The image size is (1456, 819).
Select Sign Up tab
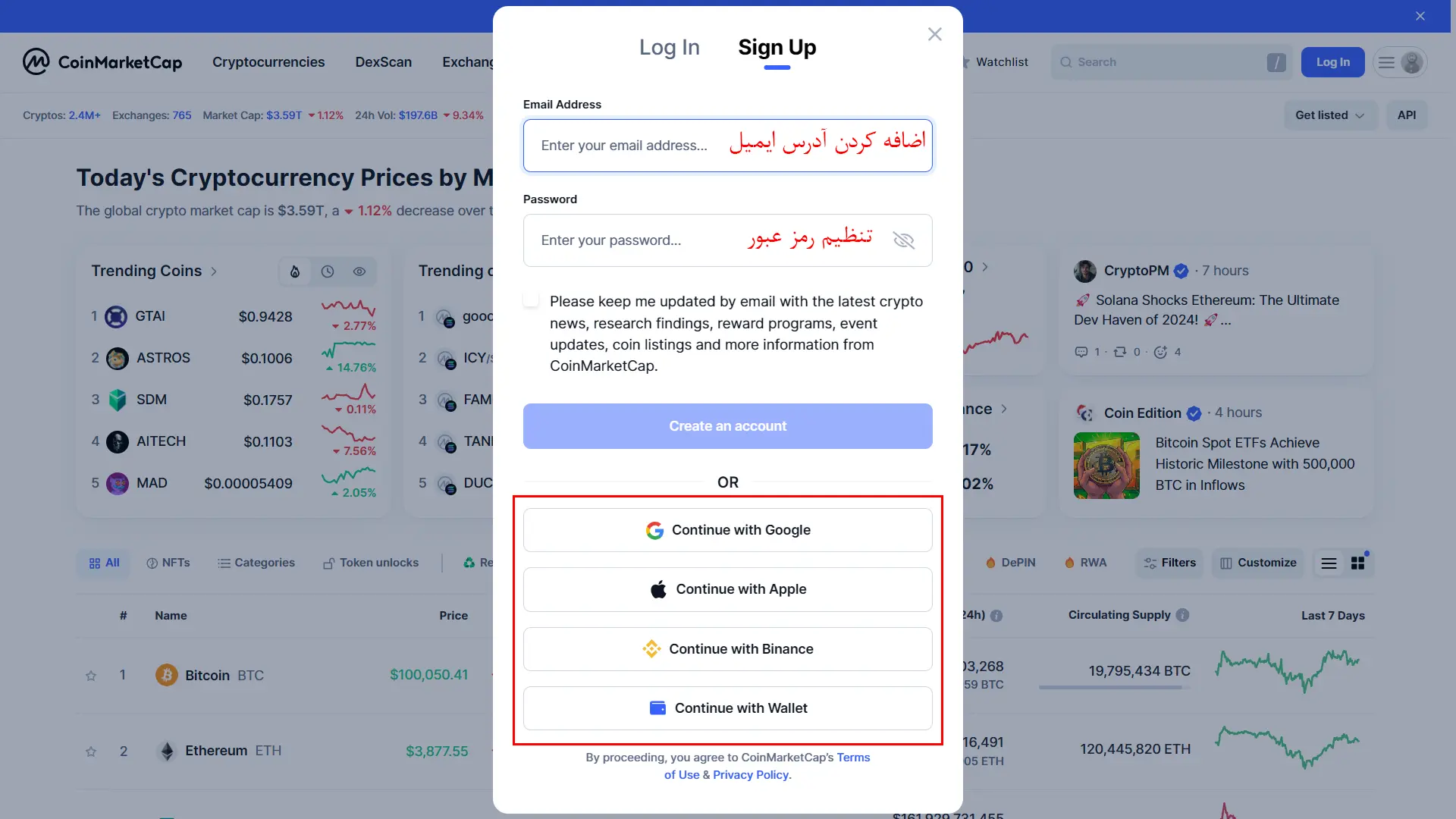[x=777, y=47]
